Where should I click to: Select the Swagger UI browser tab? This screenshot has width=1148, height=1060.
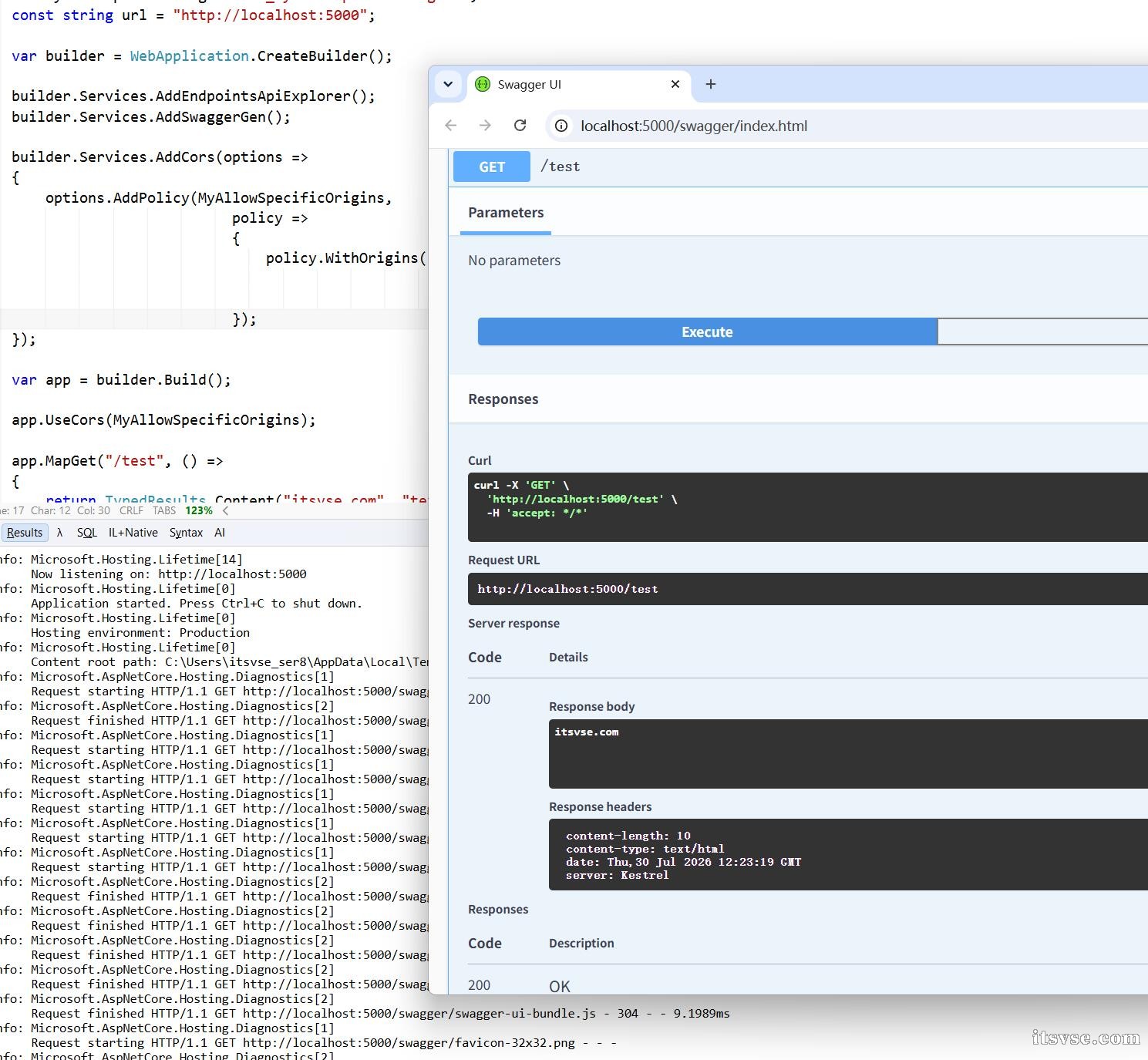point(578,85)
